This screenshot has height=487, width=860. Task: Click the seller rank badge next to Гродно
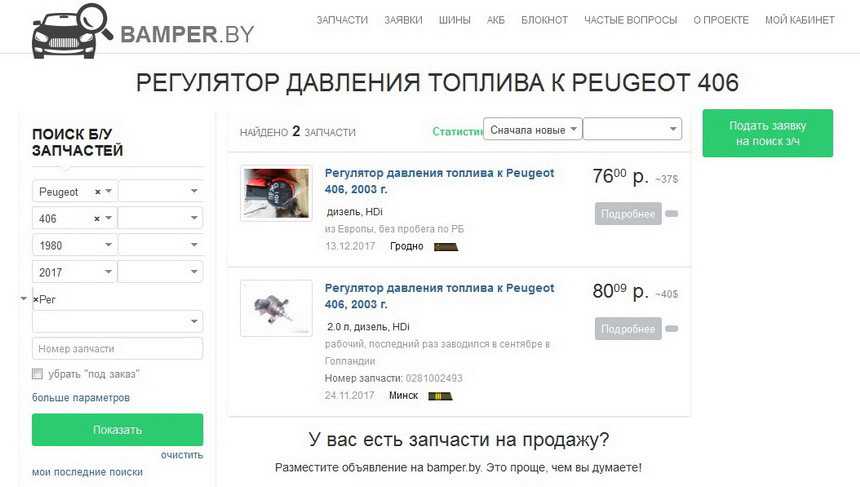[446, 247]
